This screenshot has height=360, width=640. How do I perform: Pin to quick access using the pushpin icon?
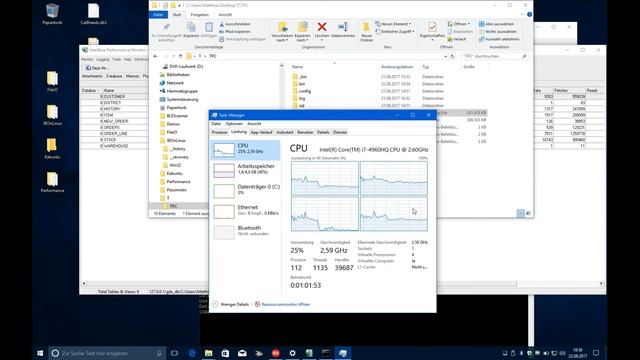pos(166,27)
